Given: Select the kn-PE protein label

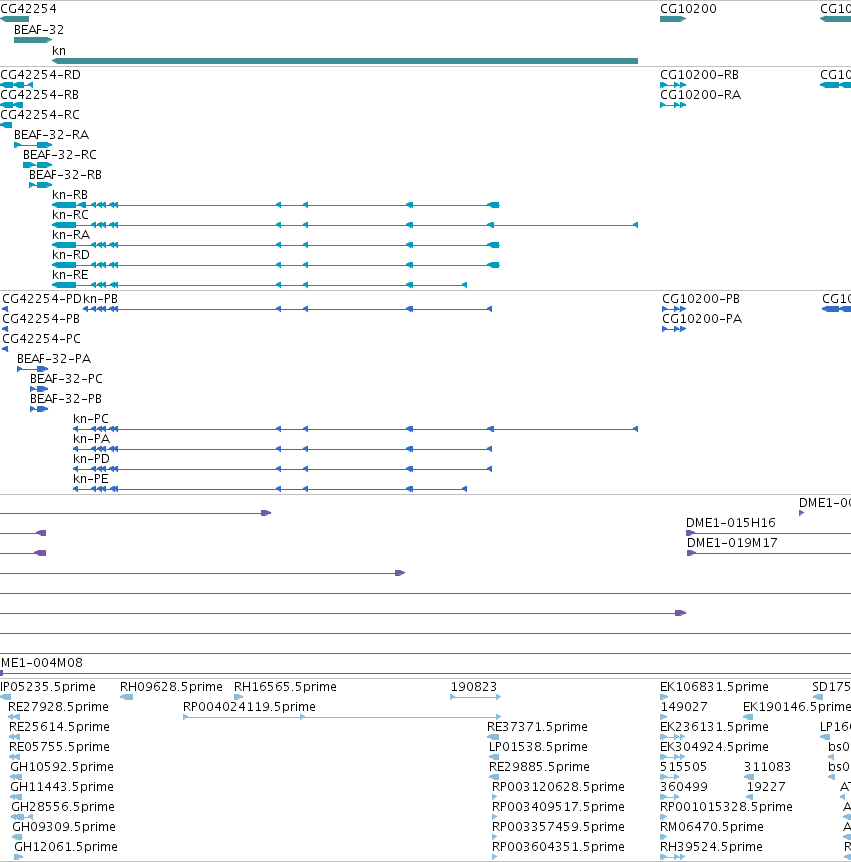Looking at the screenshot, I should (x=91, y=478).
